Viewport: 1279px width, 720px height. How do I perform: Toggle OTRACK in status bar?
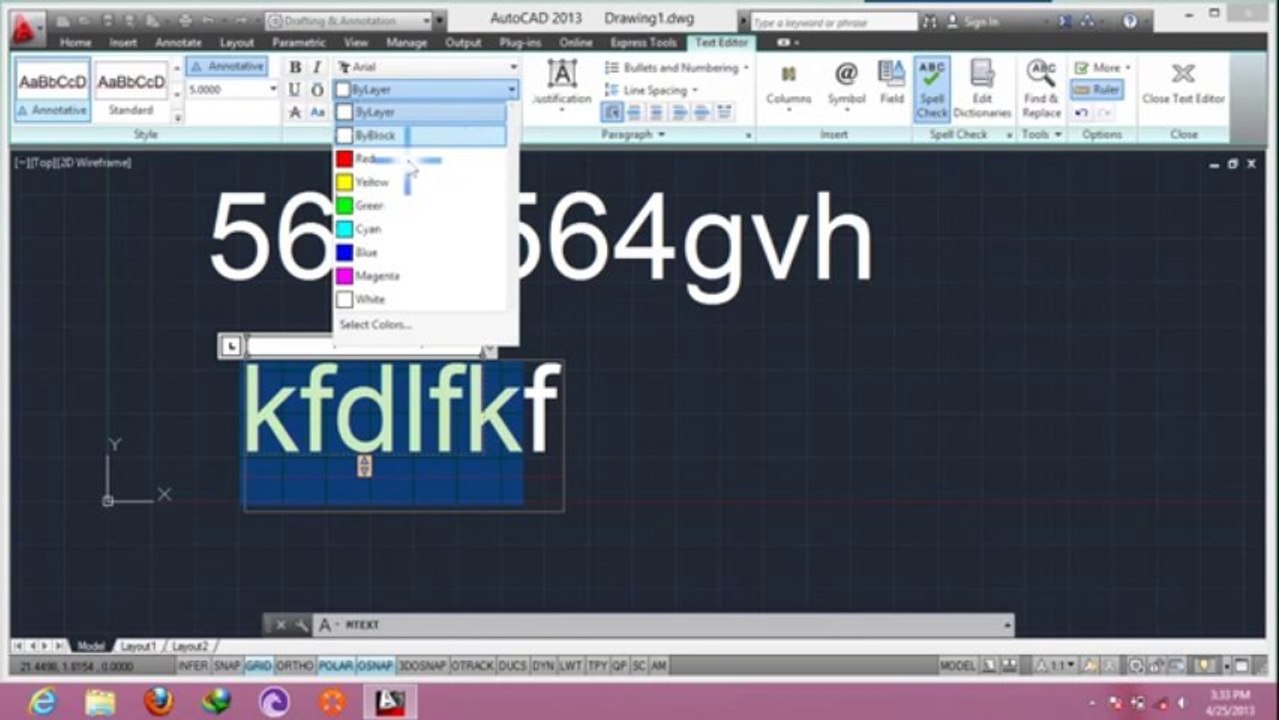click(472, 665)
